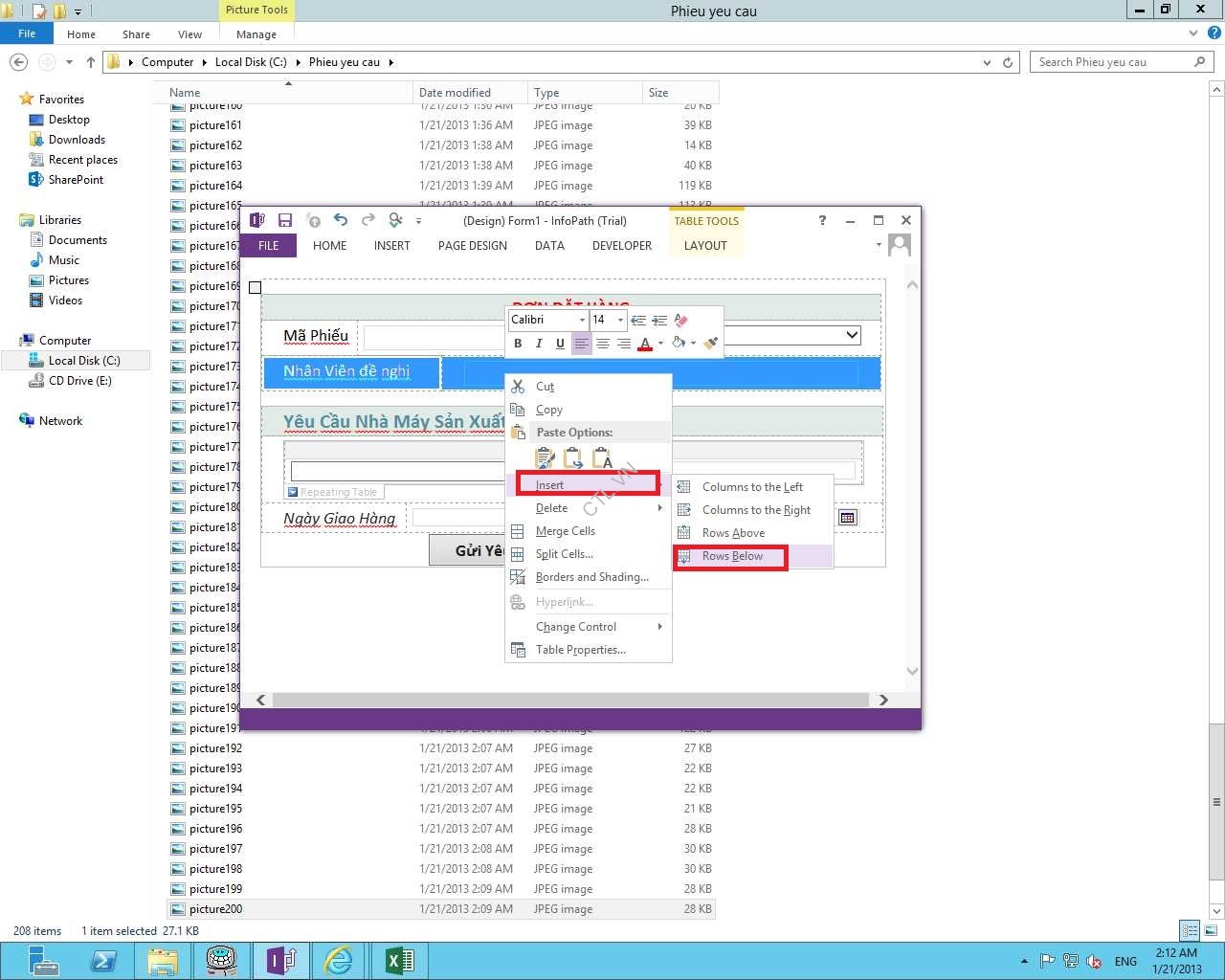Viewport: 1225px width, 980px height.
Task: Click the Format Painter brush icon
Action: click(x=710, y=344)
